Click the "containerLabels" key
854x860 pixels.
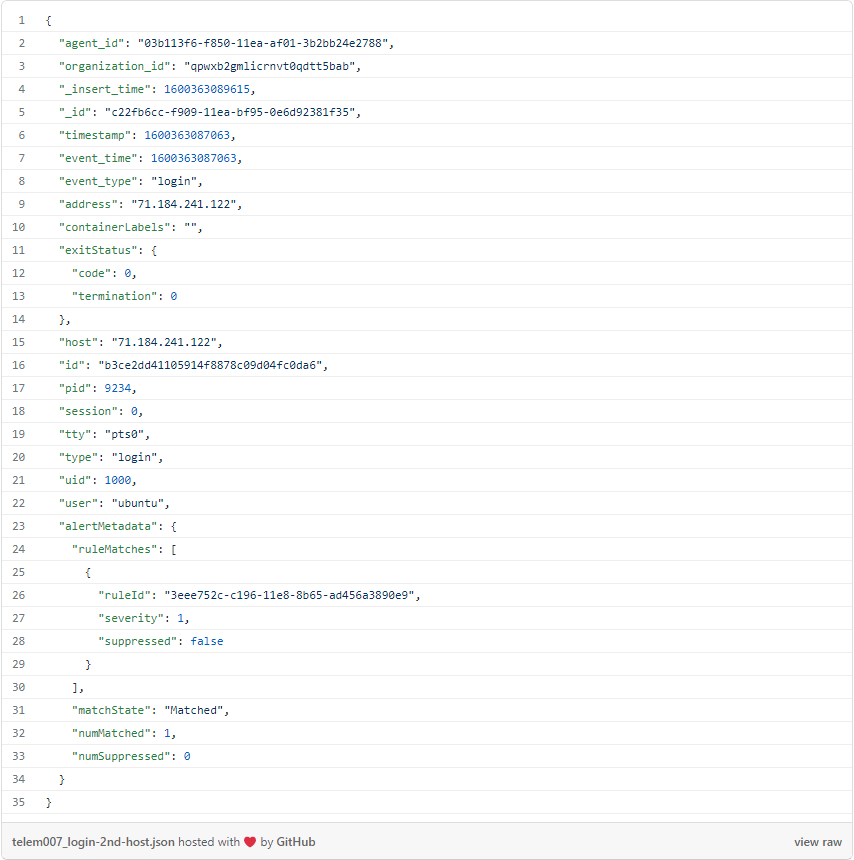115,228
